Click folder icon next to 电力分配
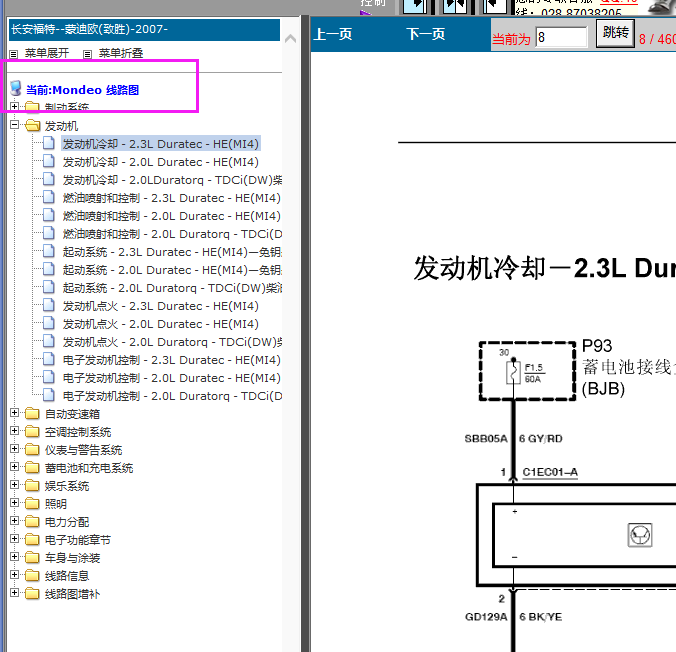Viewport: 676px width, 652px height. click(x=32, y=521)
